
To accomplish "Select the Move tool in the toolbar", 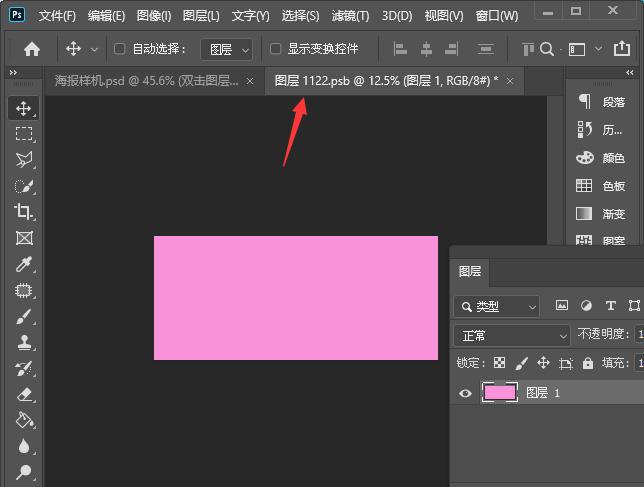I will point(24,108).
